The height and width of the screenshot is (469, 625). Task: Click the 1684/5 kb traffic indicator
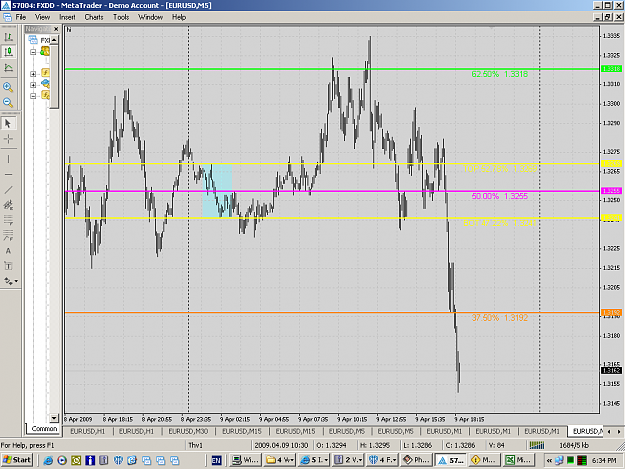click(x=574, y=445)
